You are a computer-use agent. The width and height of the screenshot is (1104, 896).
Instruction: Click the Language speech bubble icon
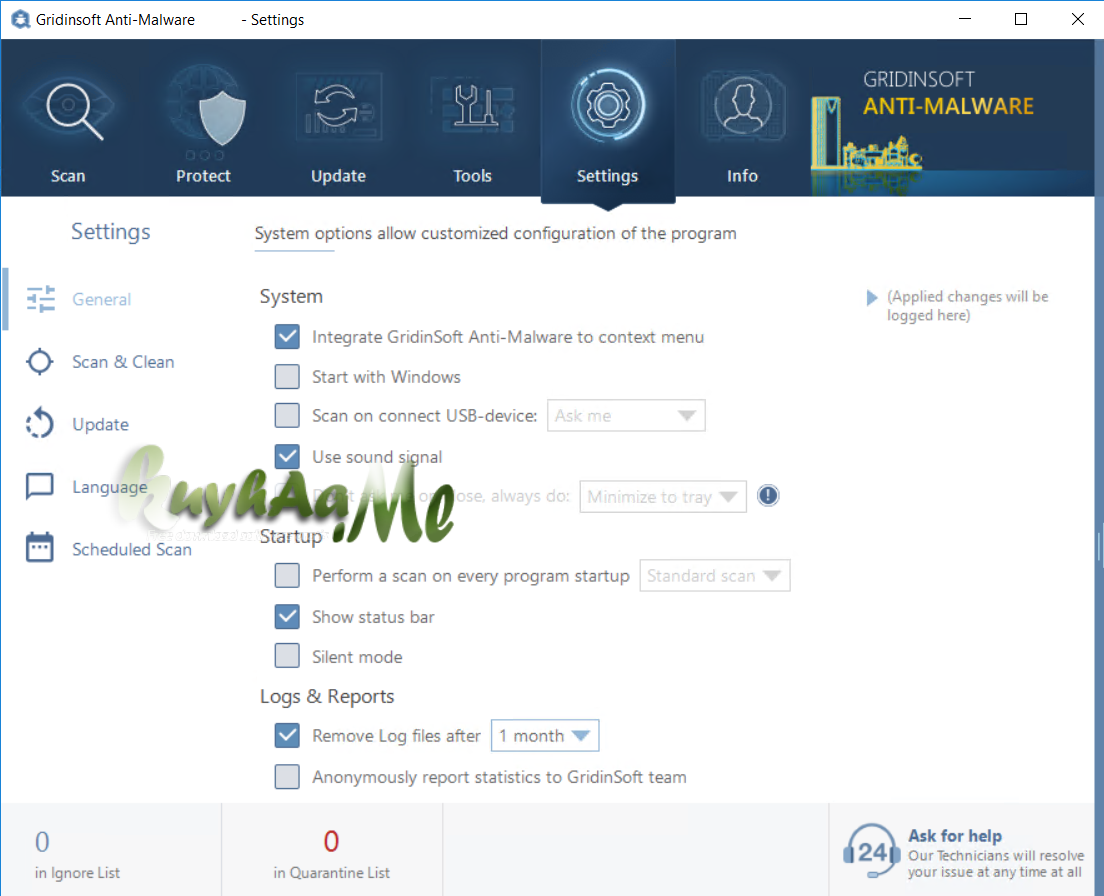(39, 486)
